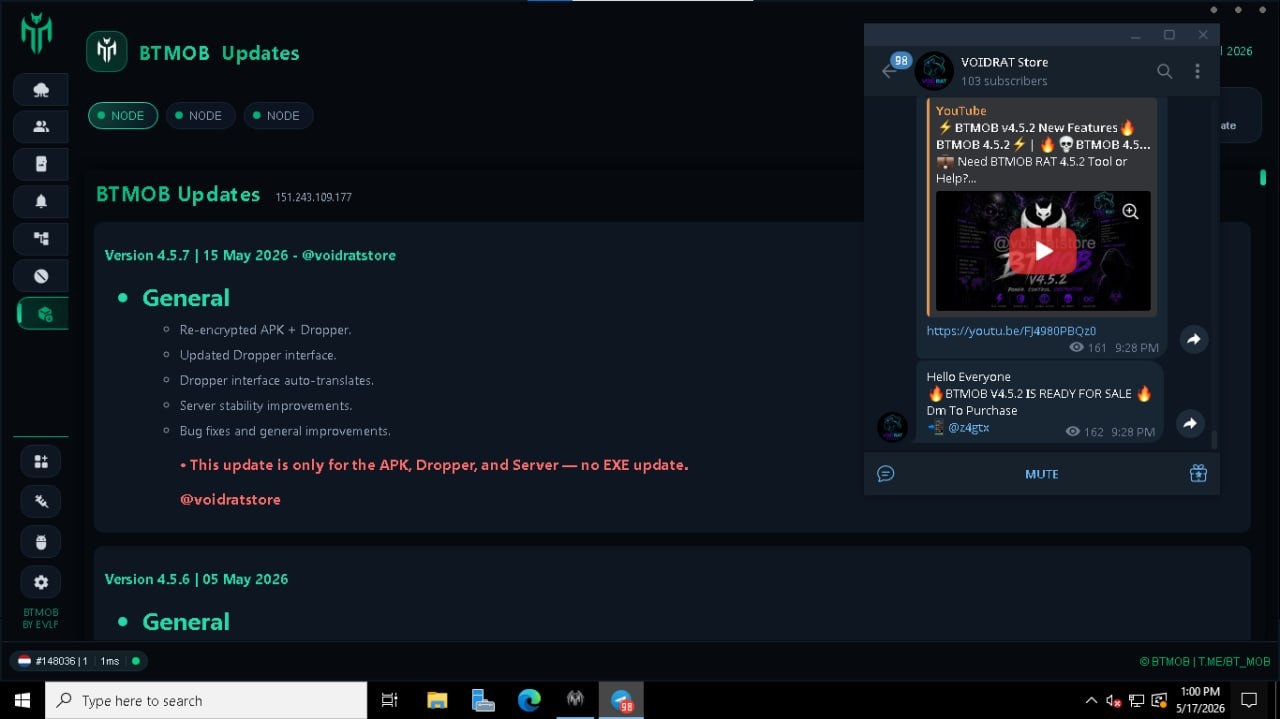This screenshot has width=1280, height=719.
Task: Open the Telegram discussion comments icon
Action: pos(885,474)
